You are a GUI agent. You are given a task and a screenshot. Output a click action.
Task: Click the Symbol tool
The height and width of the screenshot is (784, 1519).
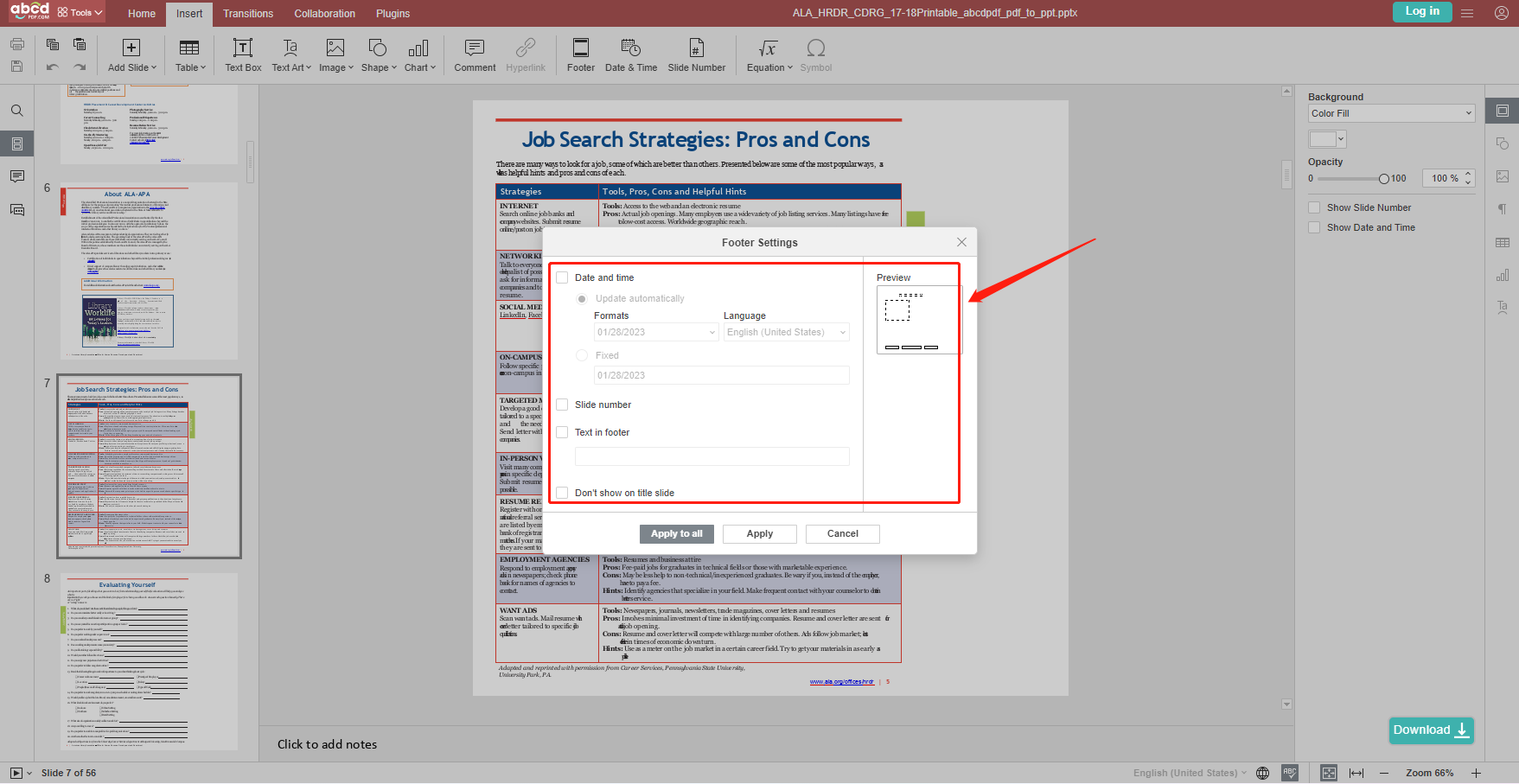click(815, 55)
